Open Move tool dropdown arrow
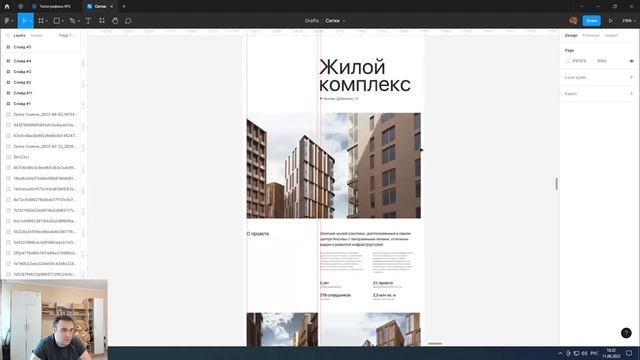Screen dimensions: 640x360 point(31,21)
